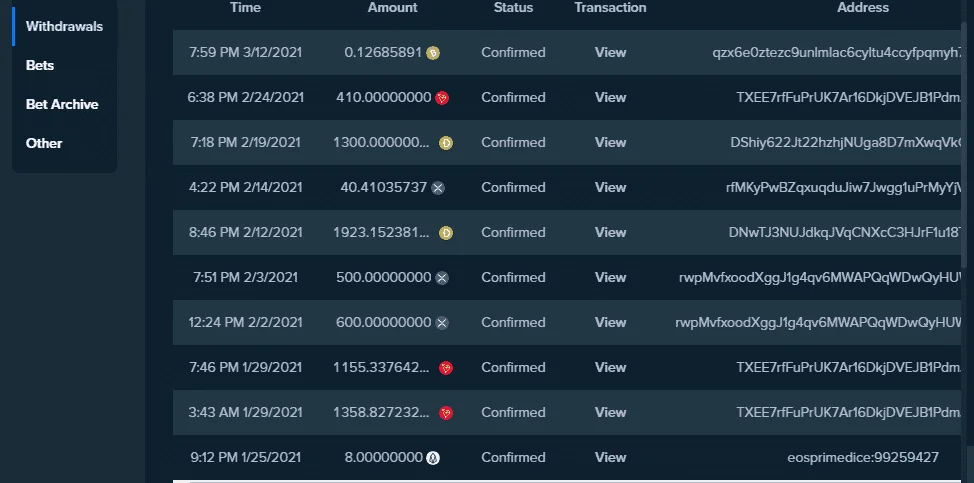Screen dimensions: 974x483
Task: Click the address starting with qzx6e0ztezc9
Action: (837, 53)
